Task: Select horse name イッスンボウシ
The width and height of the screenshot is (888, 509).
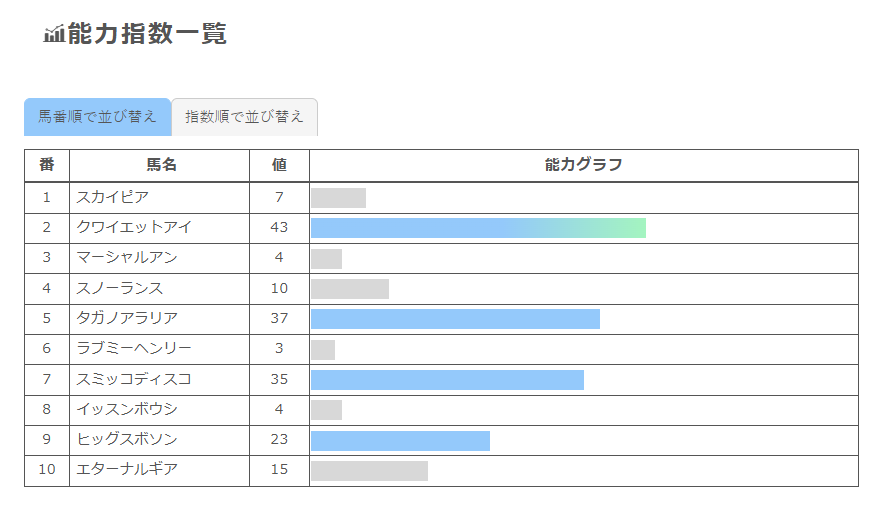Action: coord(127,409)
